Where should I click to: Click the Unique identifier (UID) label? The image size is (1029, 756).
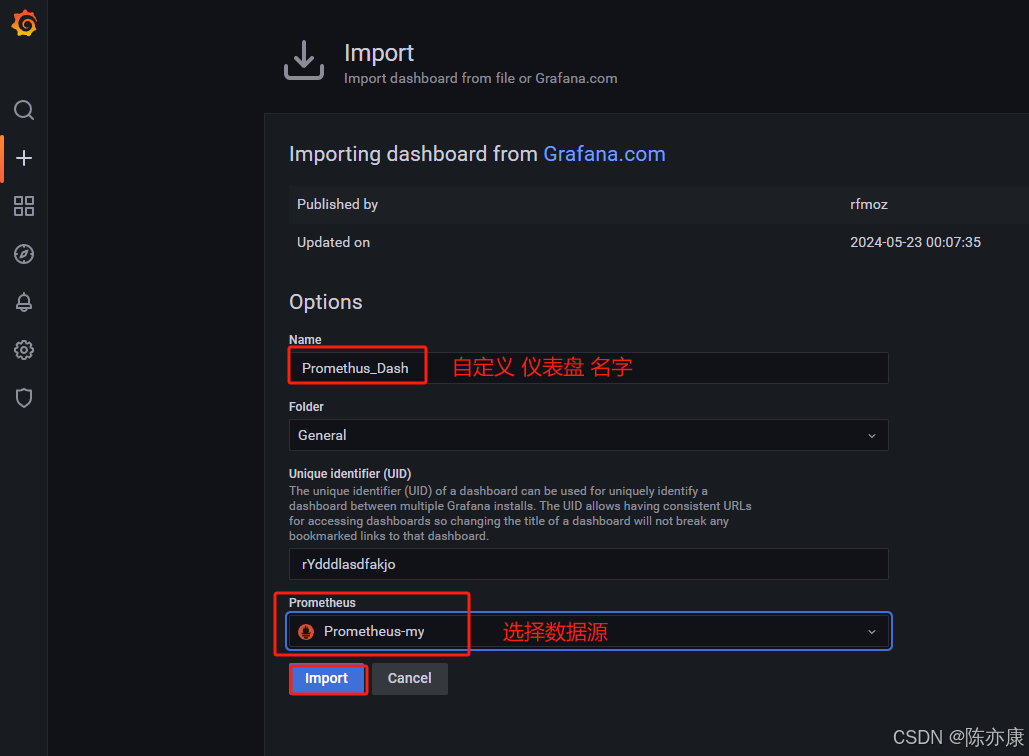tap(350, 474)
